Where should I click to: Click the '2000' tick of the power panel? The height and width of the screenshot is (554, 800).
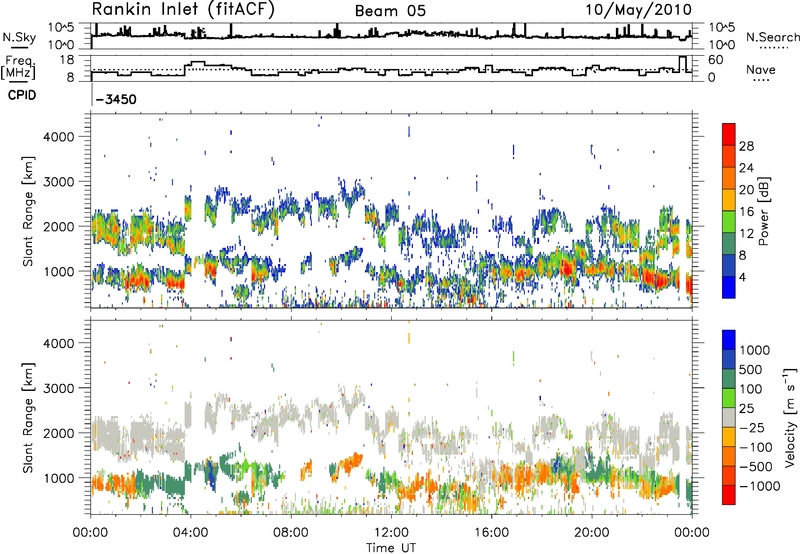(58, 226)
